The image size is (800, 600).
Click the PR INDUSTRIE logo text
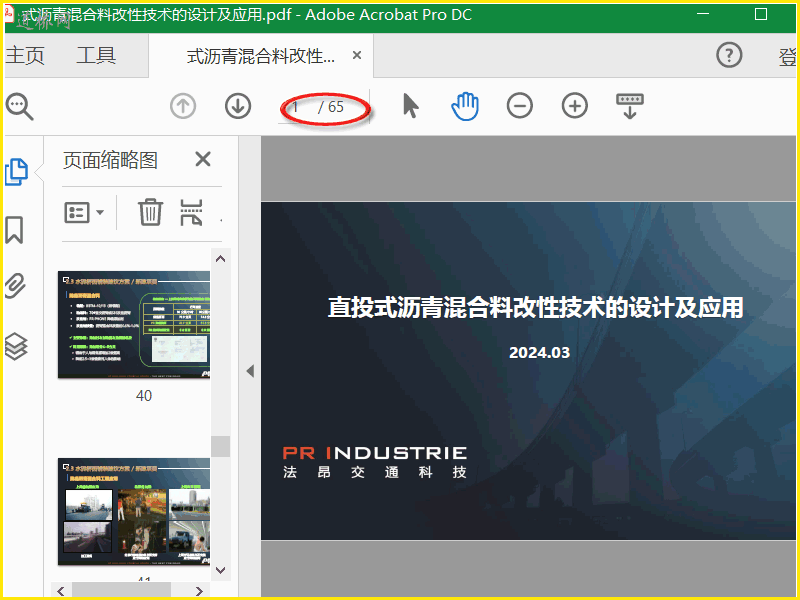click(374, 453)
